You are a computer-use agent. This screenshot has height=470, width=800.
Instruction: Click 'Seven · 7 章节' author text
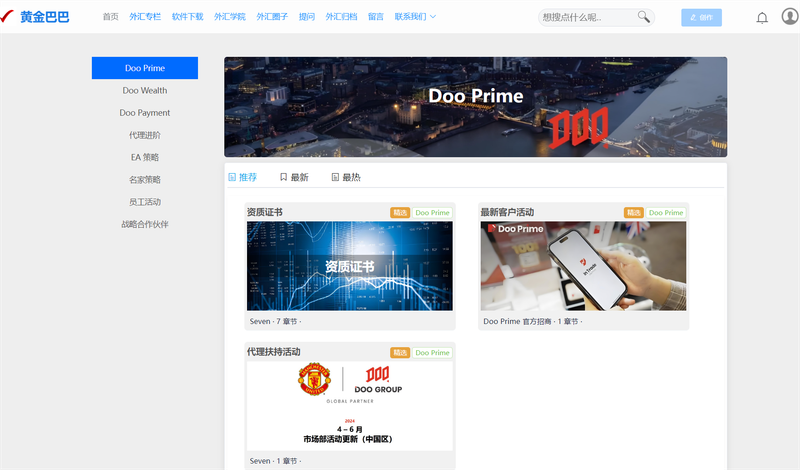point(276,321)
